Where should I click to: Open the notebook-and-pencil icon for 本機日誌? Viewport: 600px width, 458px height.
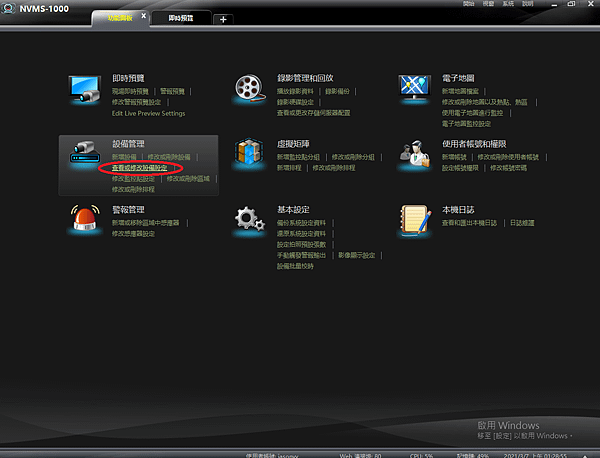415,220
